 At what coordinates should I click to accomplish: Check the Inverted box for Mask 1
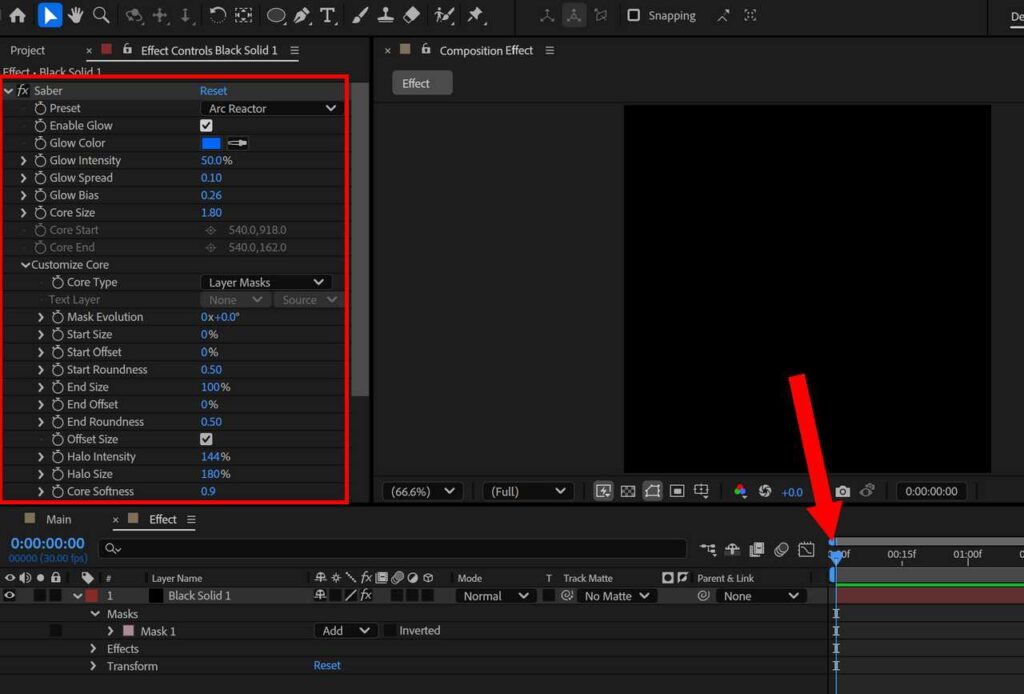(x=389, y=631)
